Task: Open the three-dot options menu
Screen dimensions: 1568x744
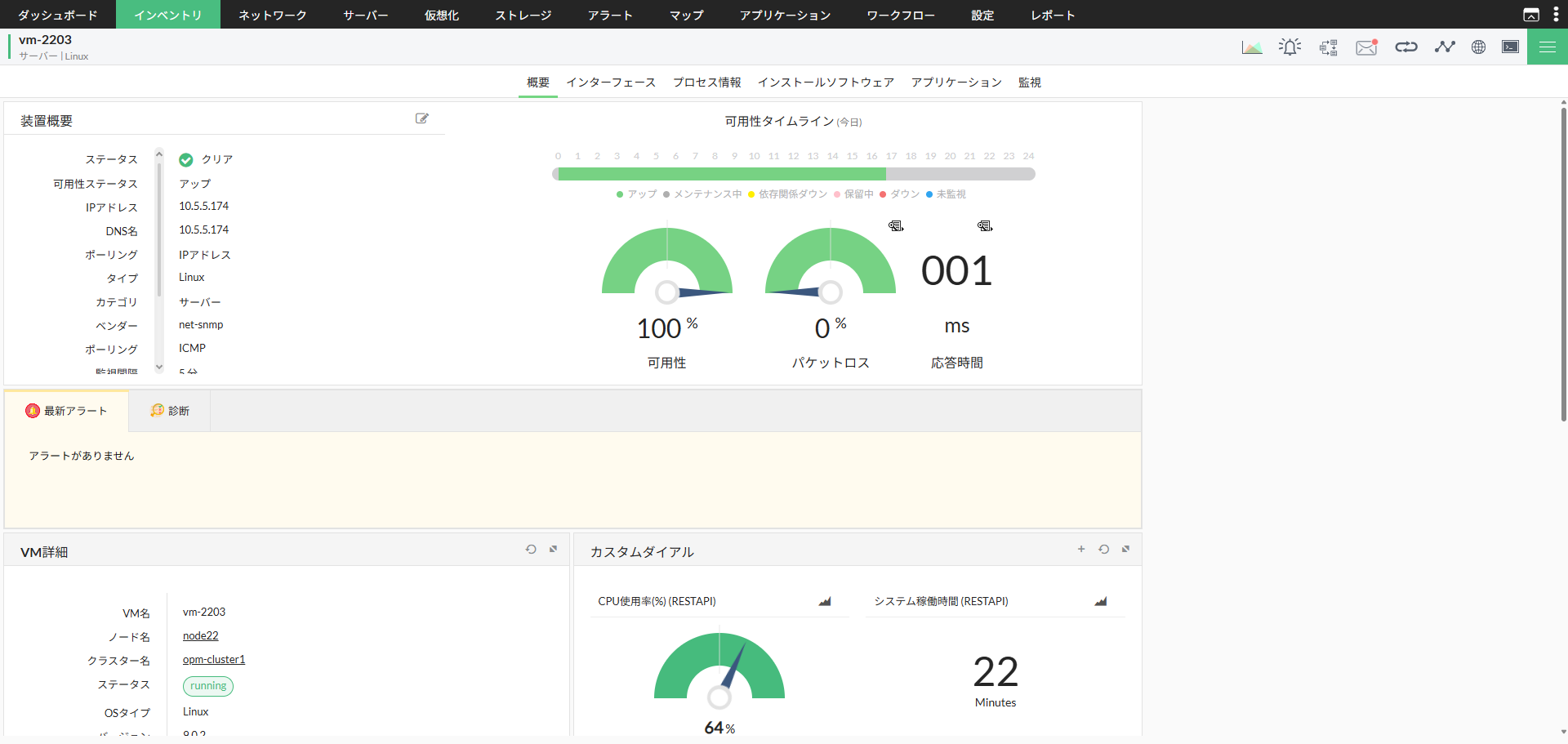Action: pyautogui.click(x=1556, y=15)
